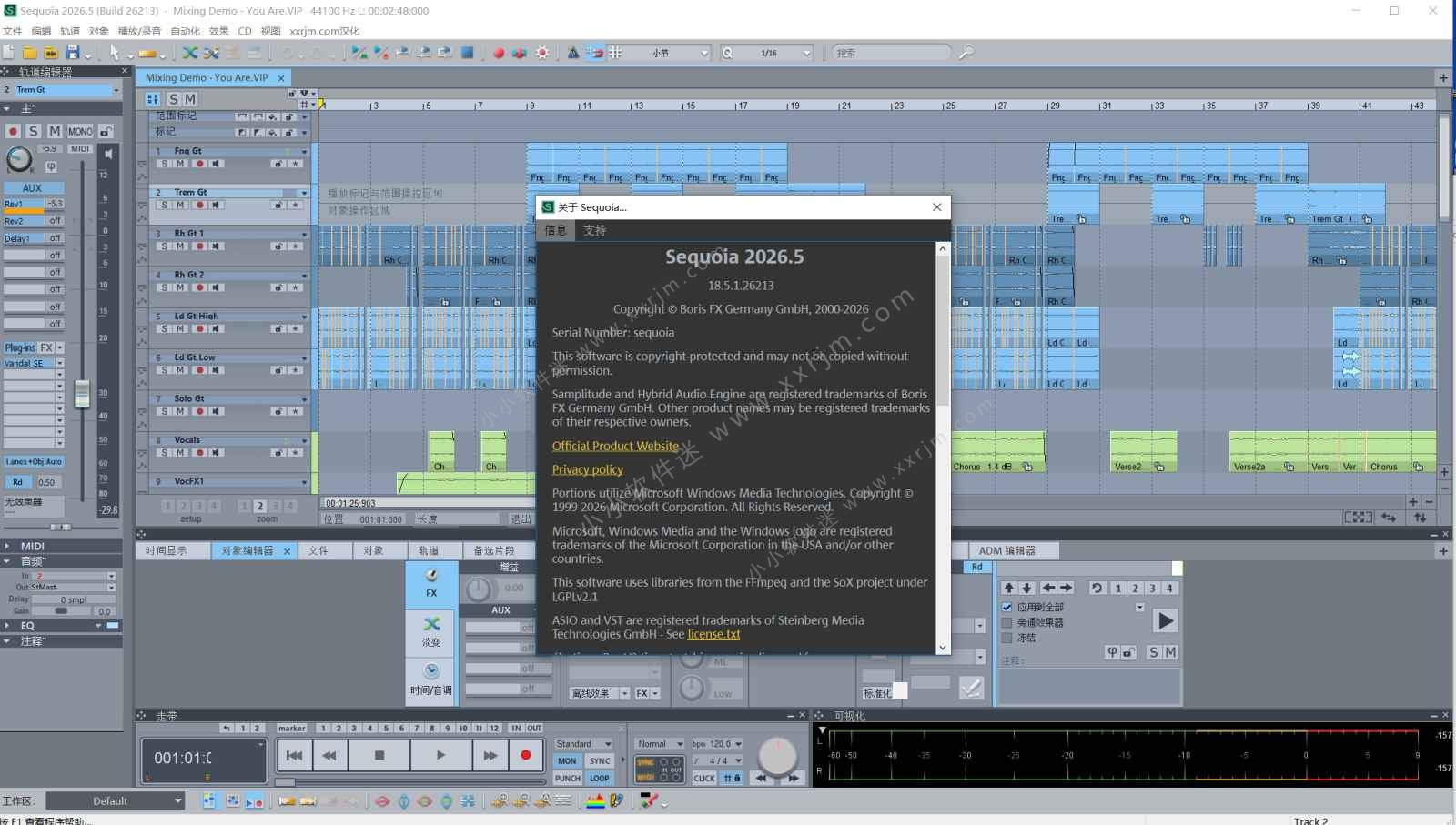Click the transport play button
This screenshot has height=825, width=1456.
tap(440, 755)
